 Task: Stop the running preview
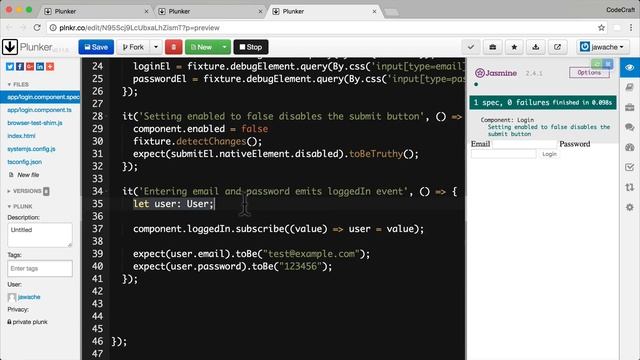[x=251, y=47]
